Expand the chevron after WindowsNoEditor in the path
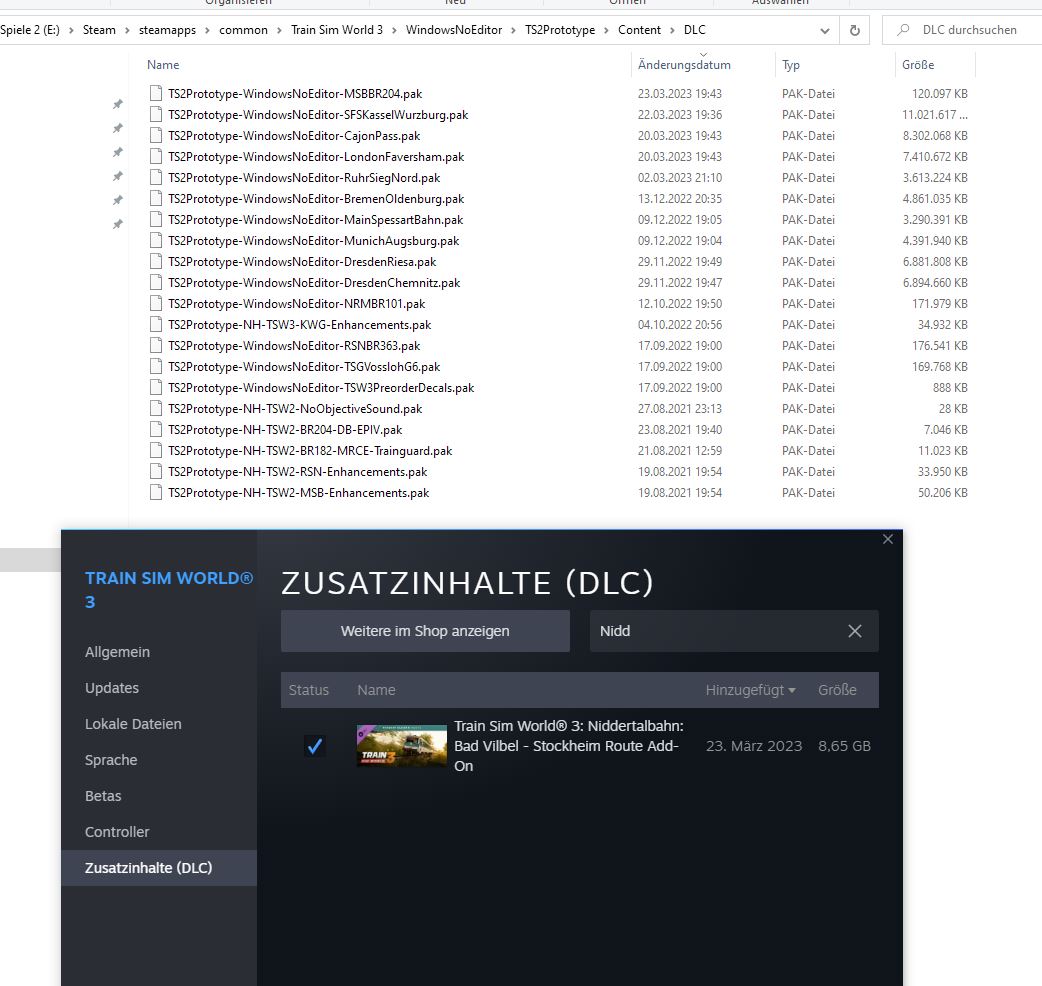 513,30
